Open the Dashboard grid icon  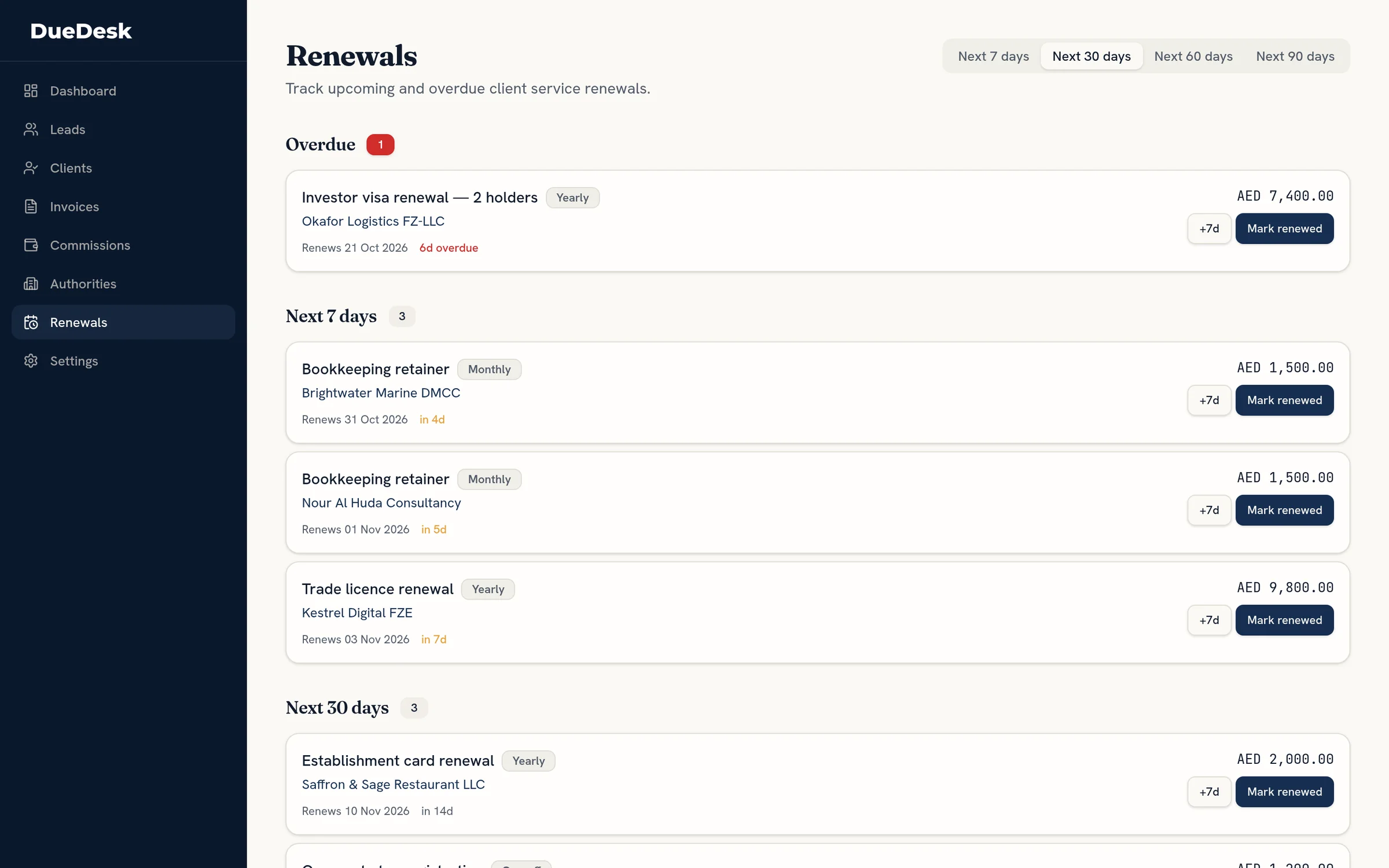coord(31,91)
